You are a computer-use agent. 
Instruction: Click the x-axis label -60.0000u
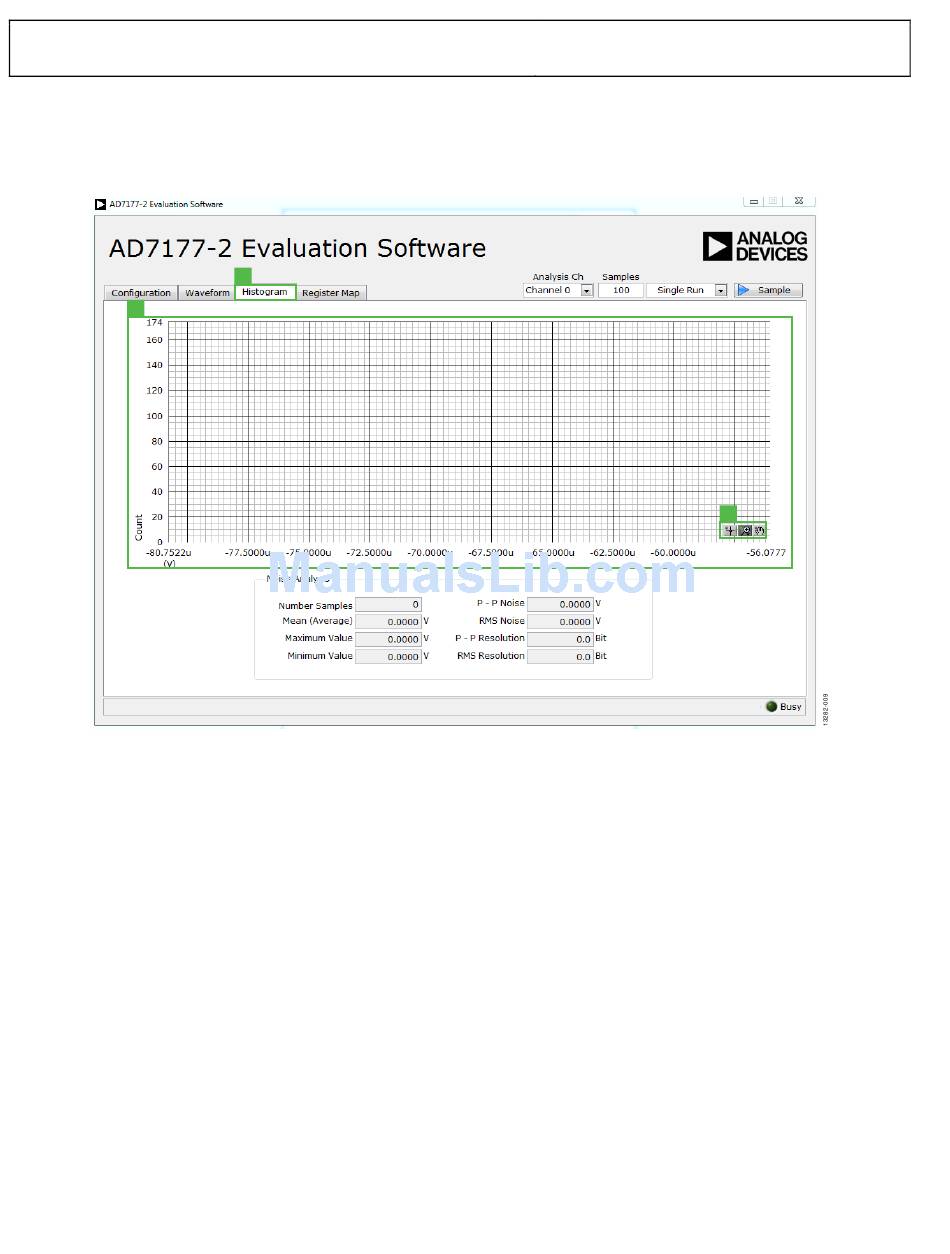click(x=673, y=552)
